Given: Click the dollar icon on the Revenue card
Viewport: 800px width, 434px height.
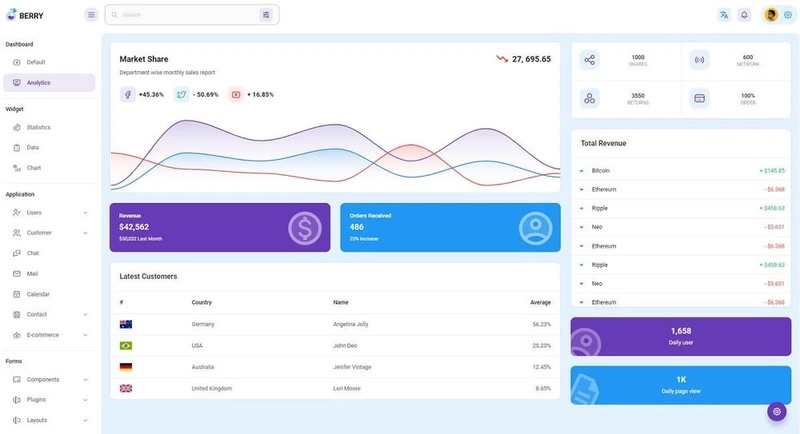Looking at the screenshot, I should coord(305,228).
